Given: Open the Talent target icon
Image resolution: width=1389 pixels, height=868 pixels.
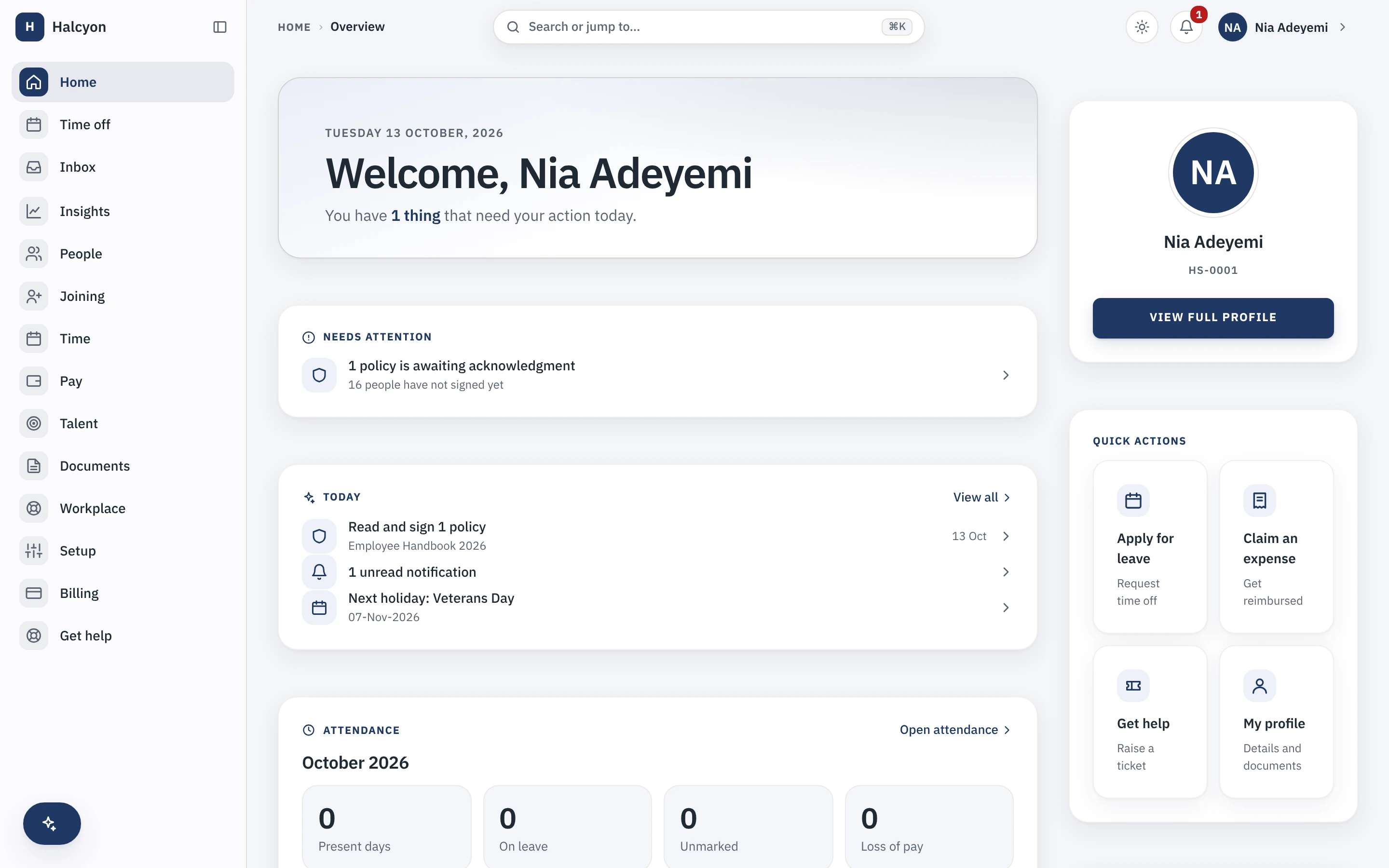Looking at the screenshot, I should coord(34,424).
